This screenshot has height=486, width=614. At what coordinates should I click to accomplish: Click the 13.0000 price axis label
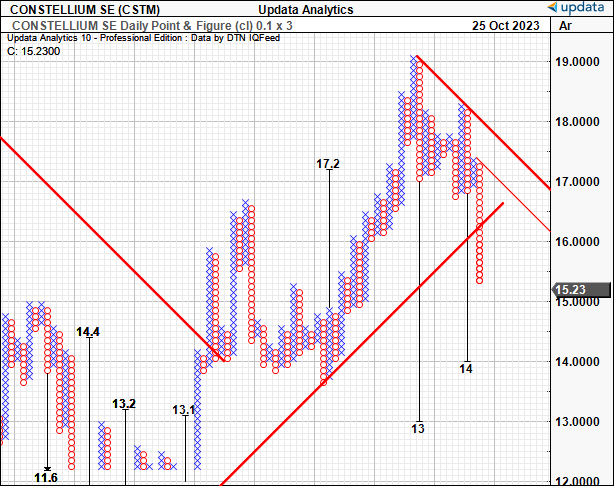click(577, 422)
